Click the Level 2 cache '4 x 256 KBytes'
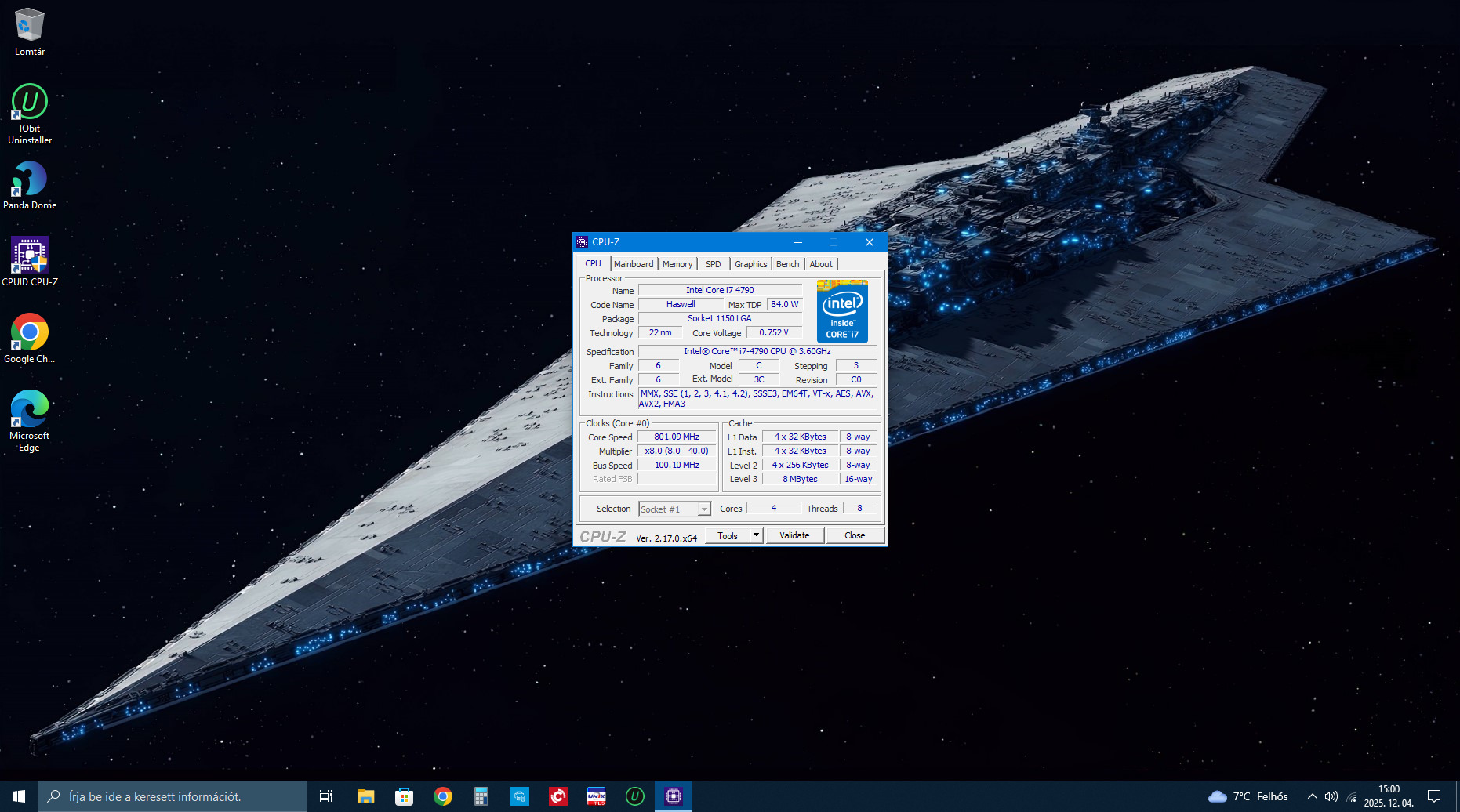This screenshot has height=812, width=1460. coord(800,465)
